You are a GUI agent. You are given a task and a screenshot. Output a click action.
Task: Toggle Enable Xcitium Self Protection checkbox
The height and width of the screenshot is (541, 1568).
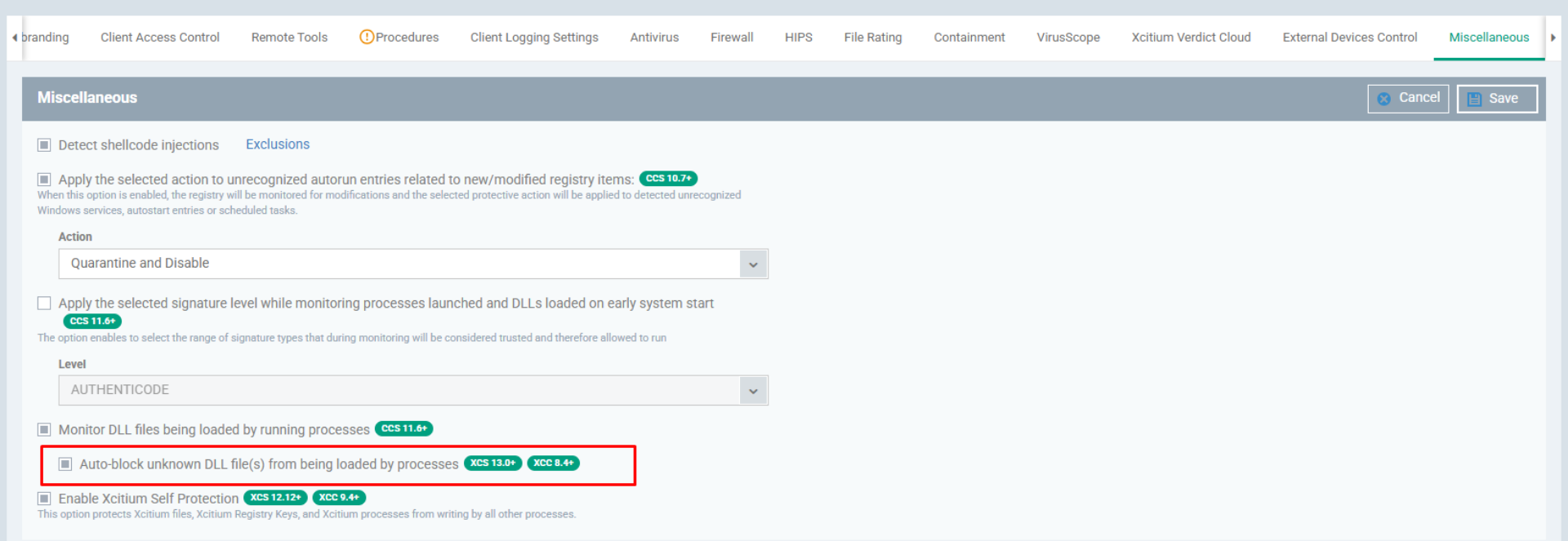(44, 499)
